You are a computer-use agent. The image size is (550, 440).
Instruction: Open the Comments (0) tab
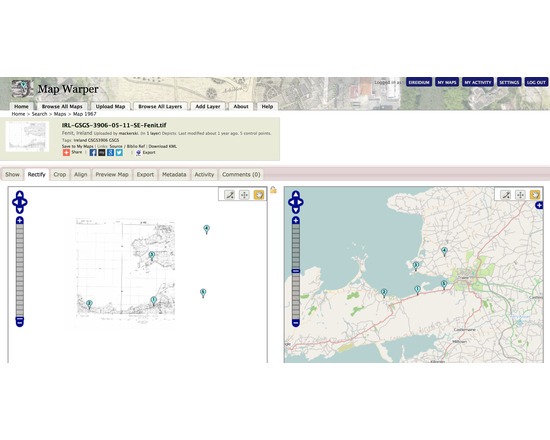pos(241,174)
